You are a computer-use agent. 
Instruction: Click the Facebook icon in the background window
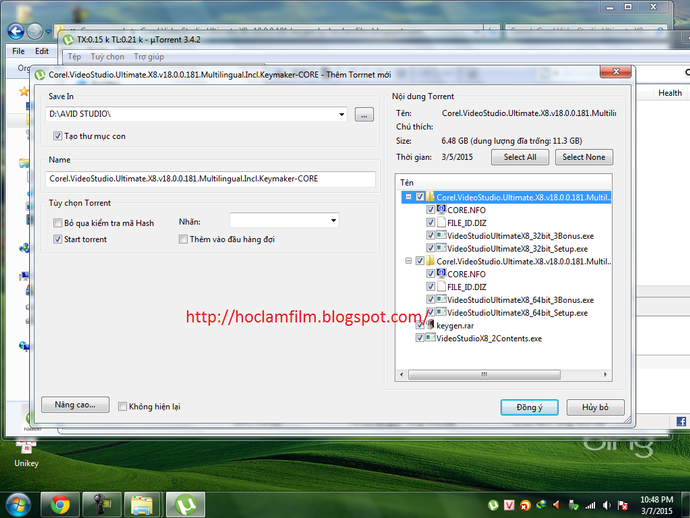[681, 421]
